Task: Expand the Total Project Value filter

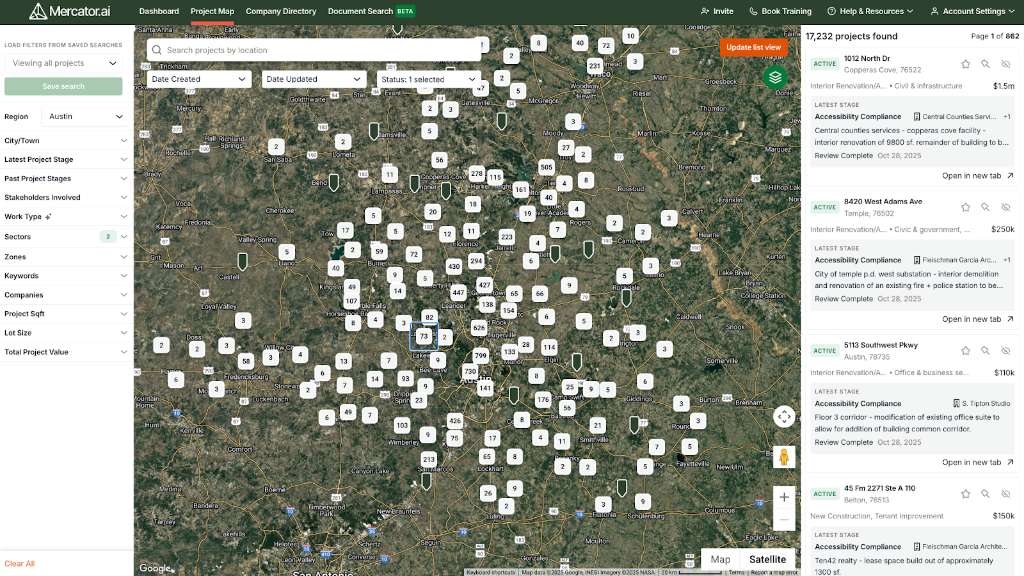Action: [65, 352]
